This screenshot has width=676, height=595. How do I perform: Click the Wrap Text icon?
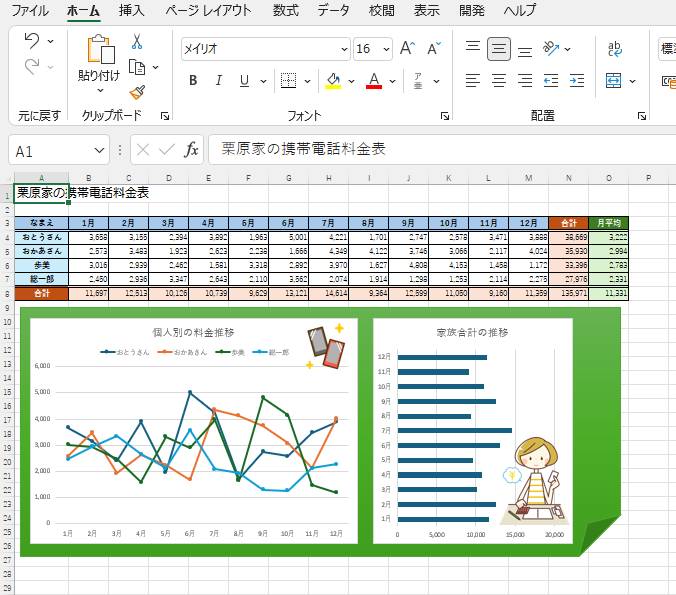(614, 48)
